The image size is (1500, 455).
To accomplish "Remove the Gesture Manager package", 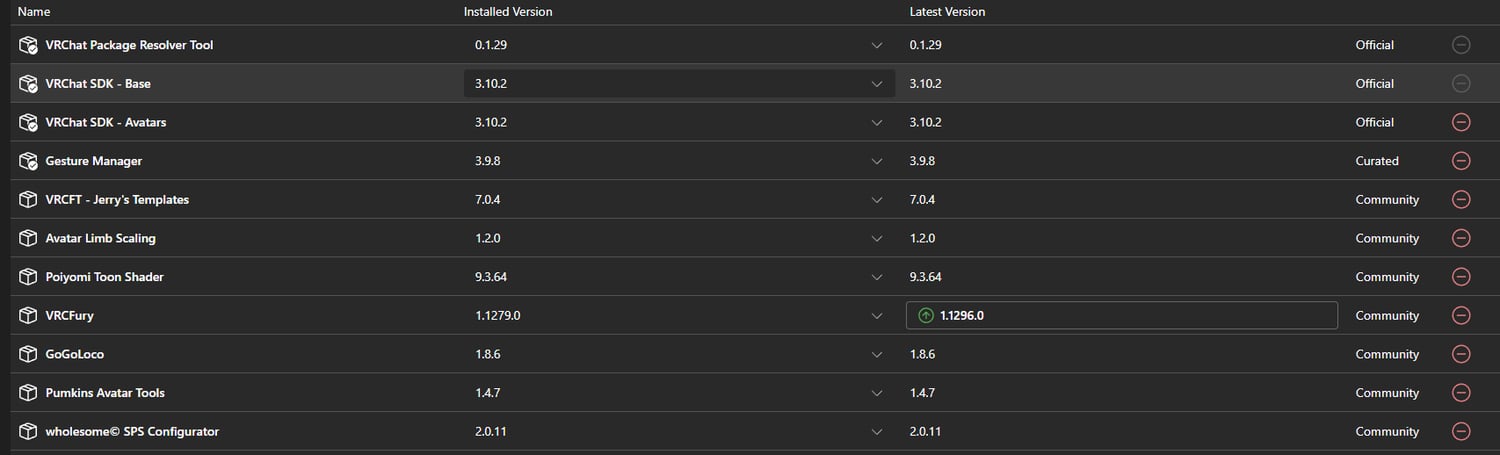I will pyautogui.click(x=1460, y=161).
